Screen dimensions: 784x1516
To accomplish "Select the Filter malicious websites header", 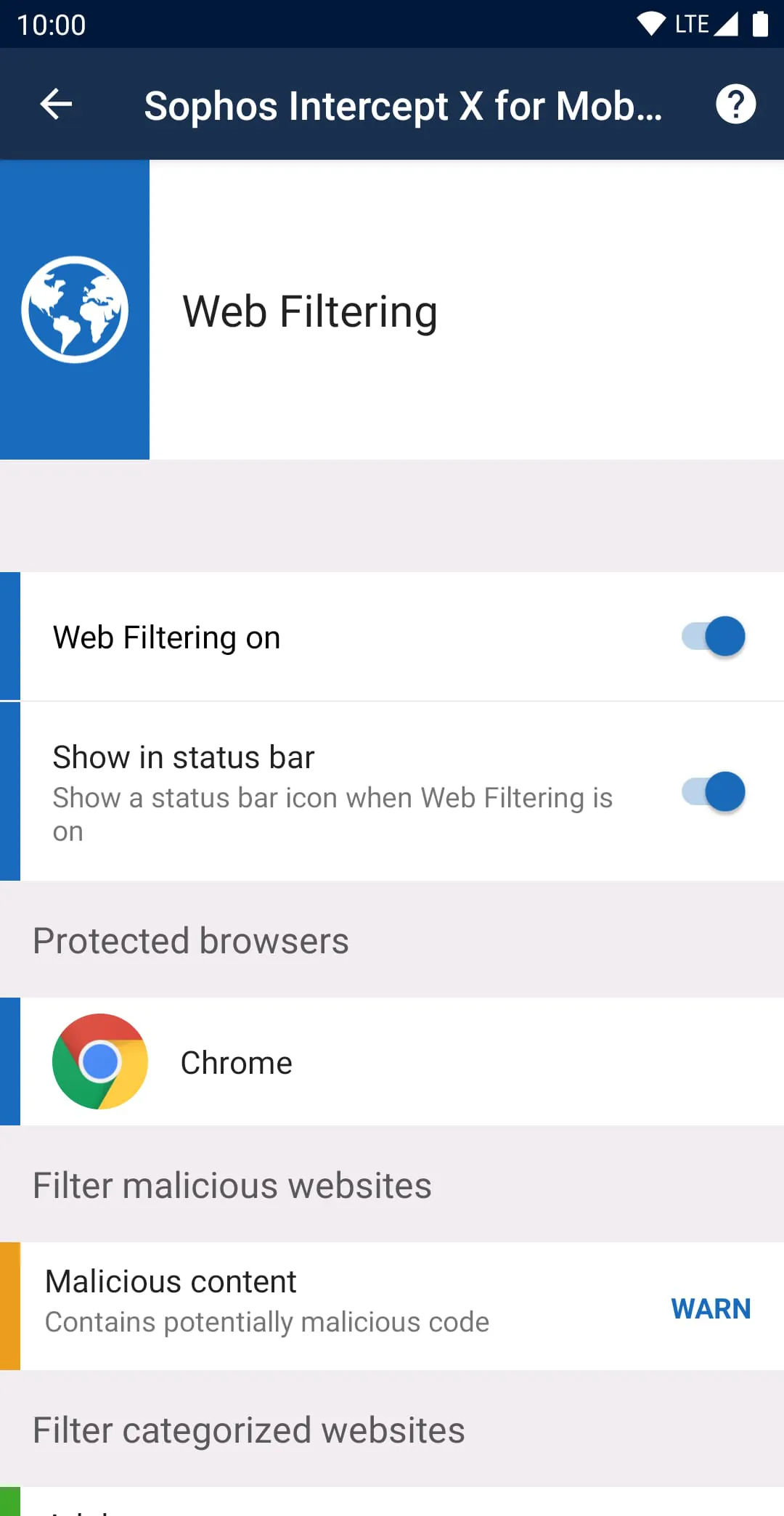I will pos(231,1183).
